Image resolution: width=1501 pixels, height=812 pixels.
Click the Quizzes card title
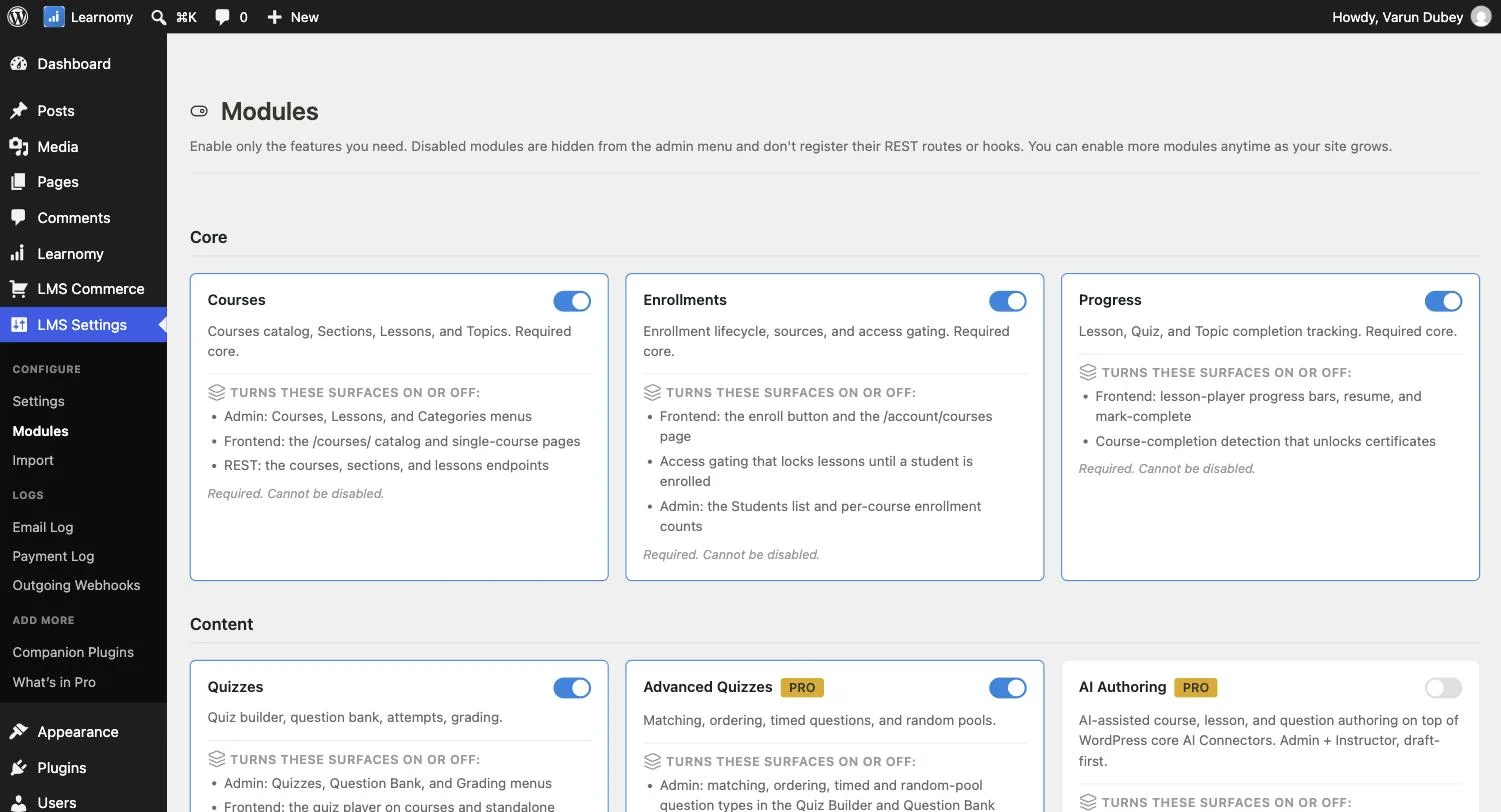235,687
